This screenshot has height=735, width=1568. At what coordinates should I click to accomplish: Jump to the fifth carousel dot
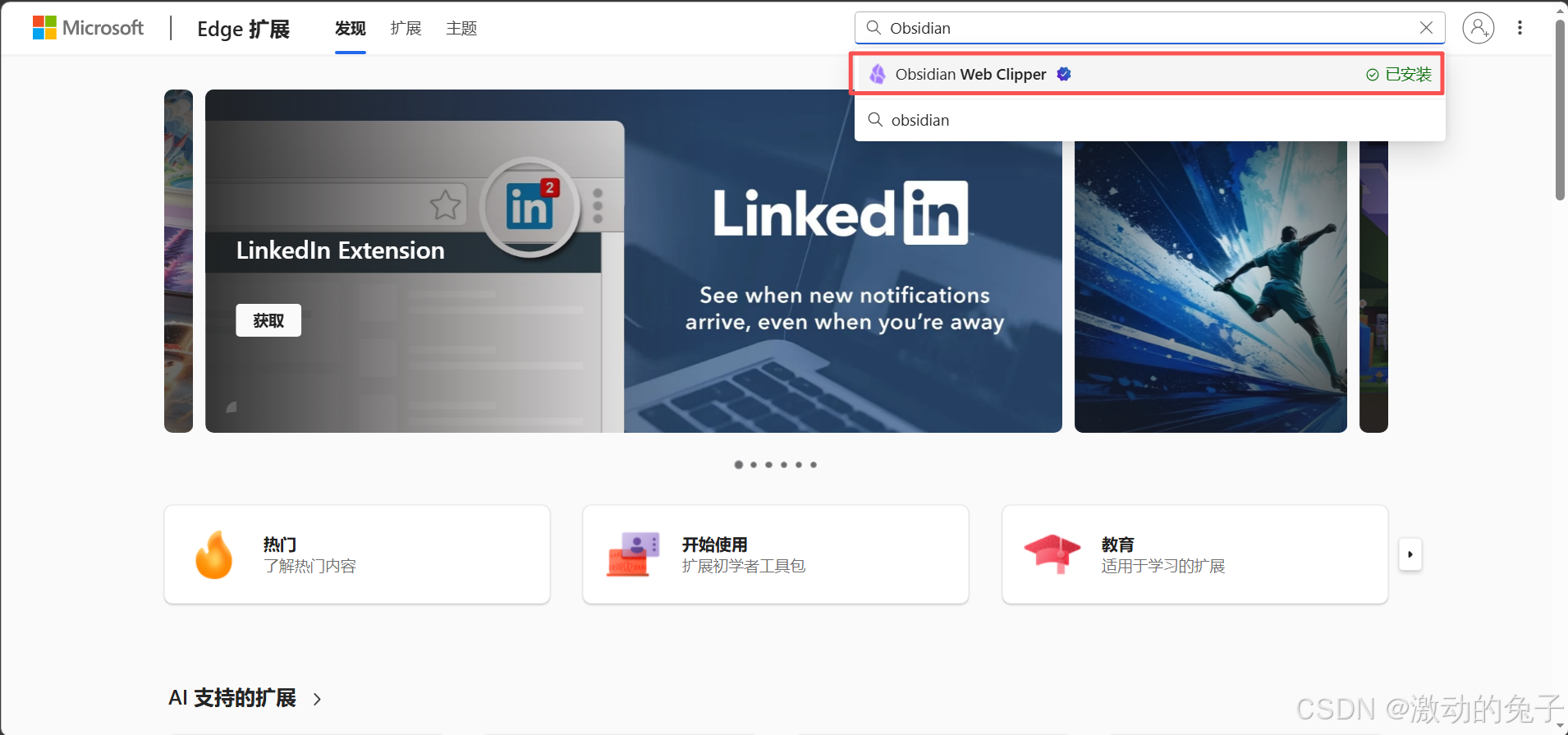799,465
